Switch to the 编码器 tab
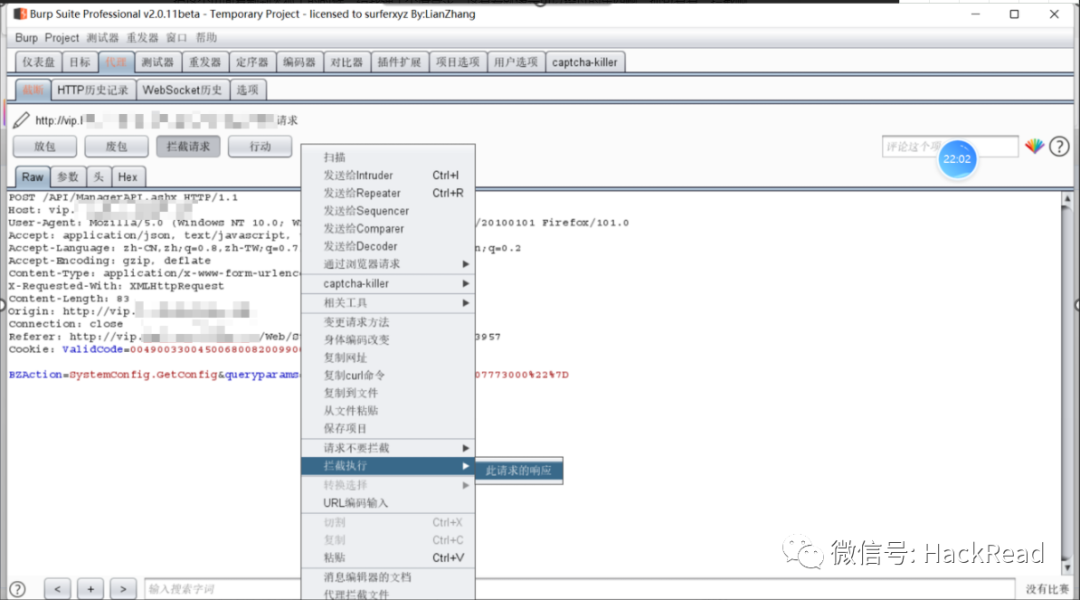1080x600 pixels. 299,62
